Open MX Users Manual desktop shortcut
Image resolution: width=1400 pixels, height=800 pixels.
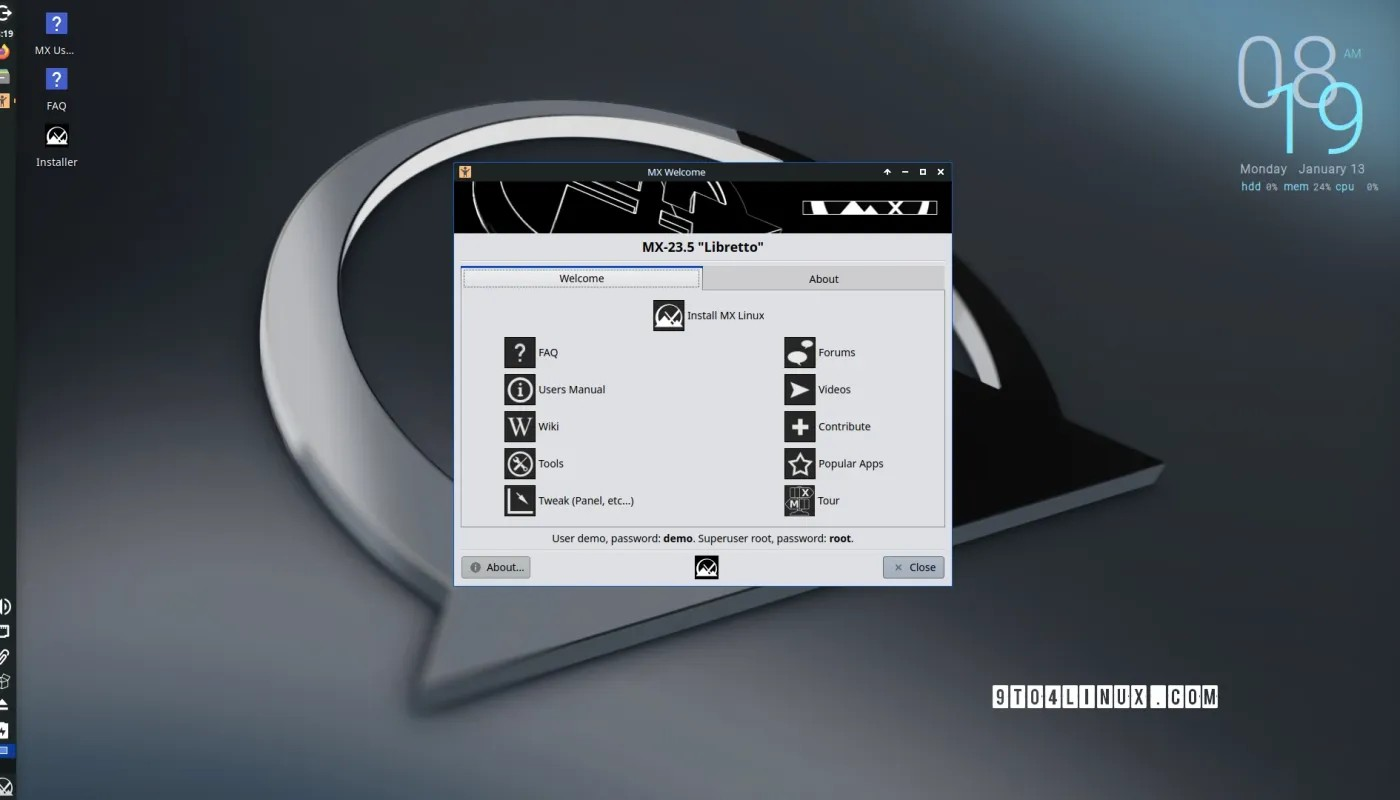point(56,34)
